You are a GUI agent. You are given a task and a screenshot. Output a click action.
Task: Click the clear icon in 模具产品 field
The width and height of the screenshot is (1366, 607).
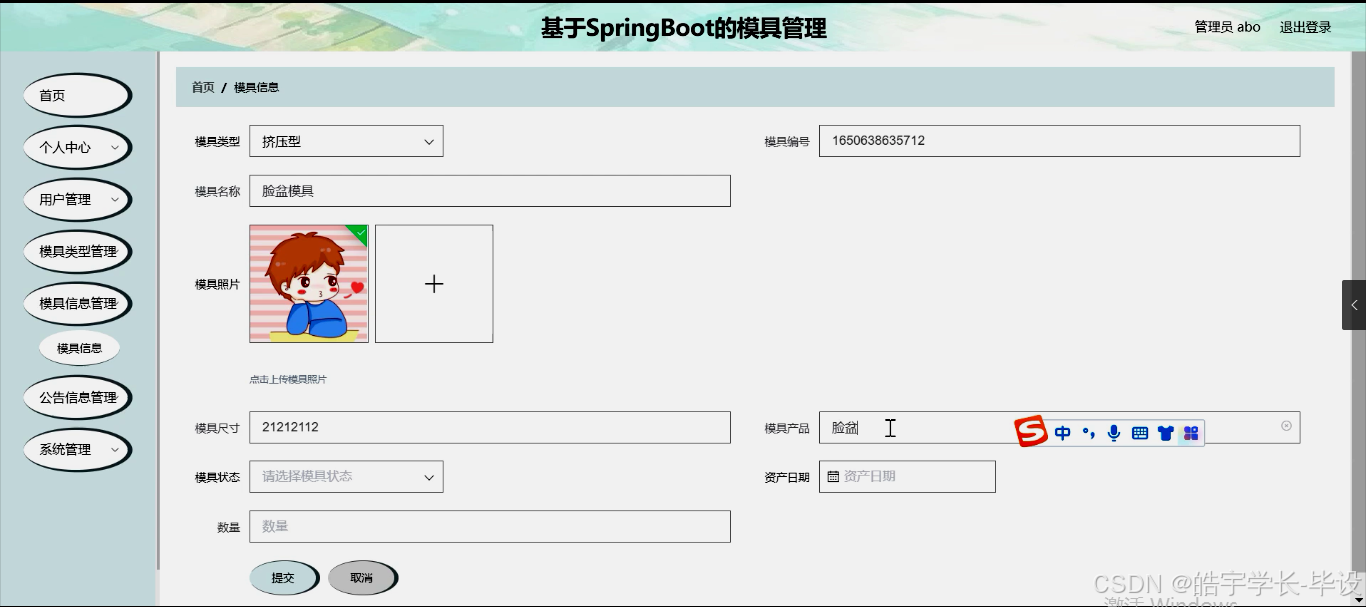[1285, 426]
